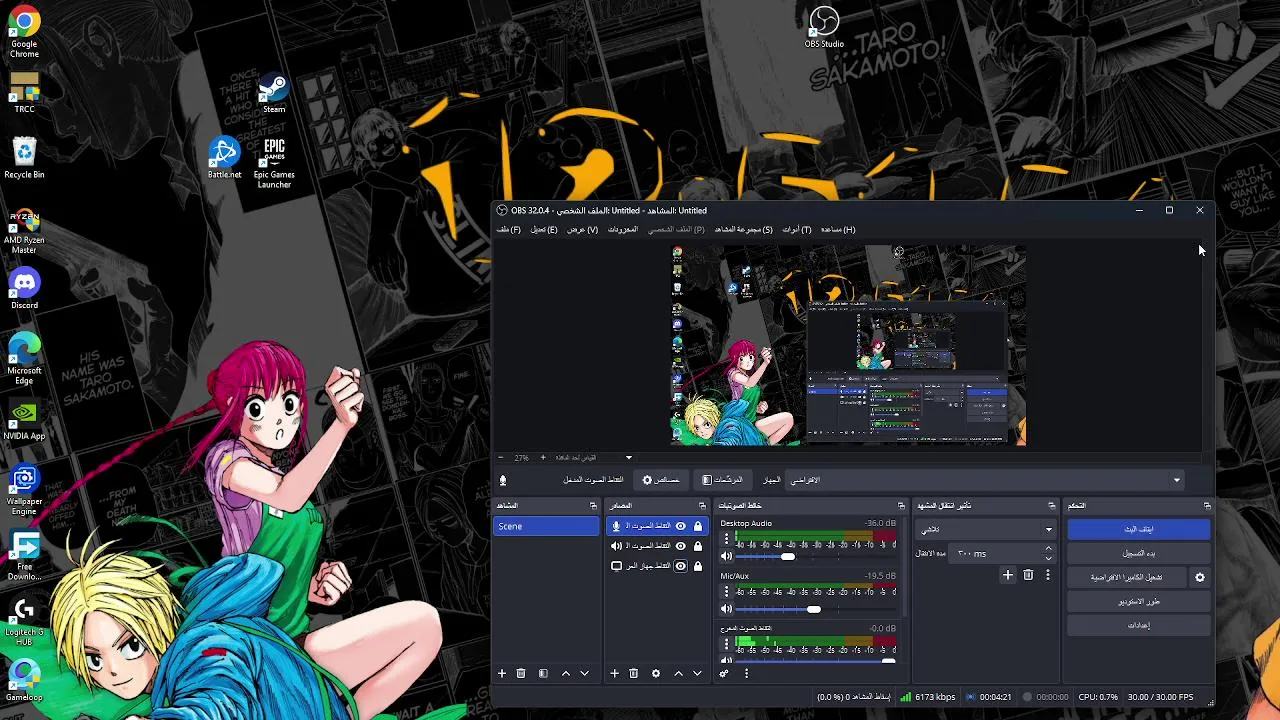Undock the Scene Transitions panel icon
The width and height of the screenshot is (1280, 720).
click(1052, 506)
